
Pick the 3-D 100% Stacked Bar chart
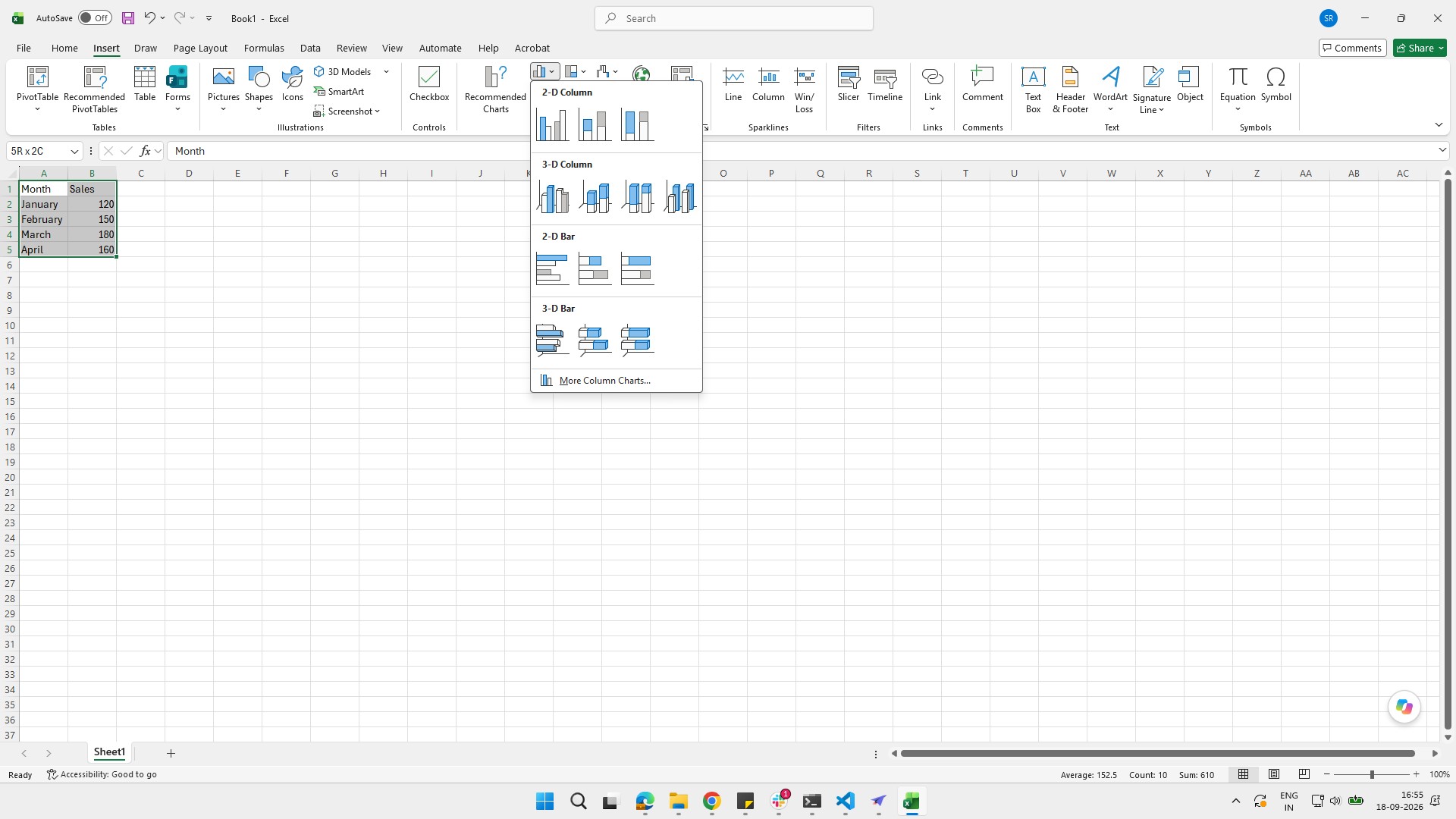(x=637, y=341)
